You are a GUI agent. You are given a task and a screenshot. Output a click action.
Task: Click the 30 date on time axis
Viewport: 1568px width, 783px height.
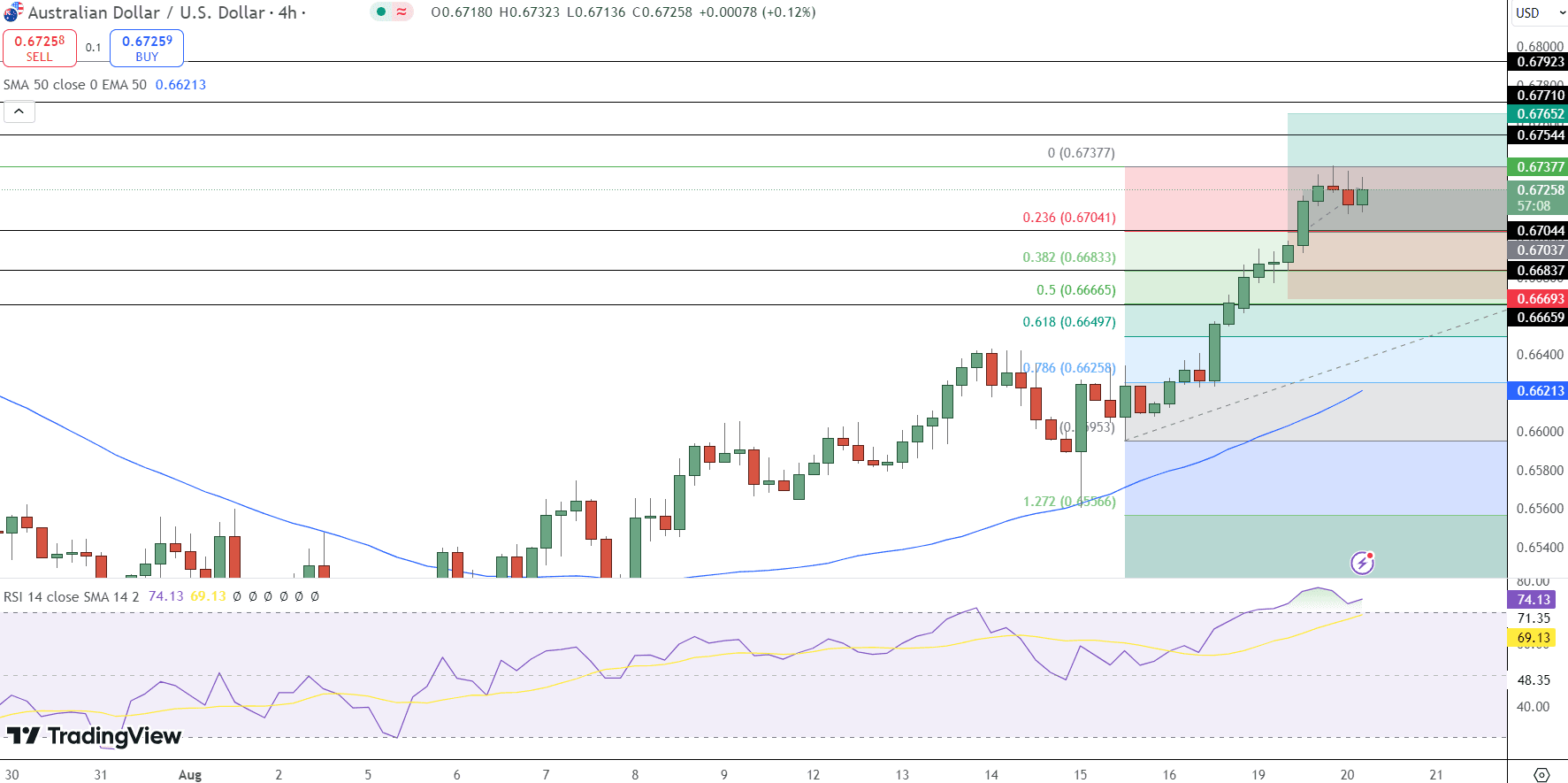11,775
